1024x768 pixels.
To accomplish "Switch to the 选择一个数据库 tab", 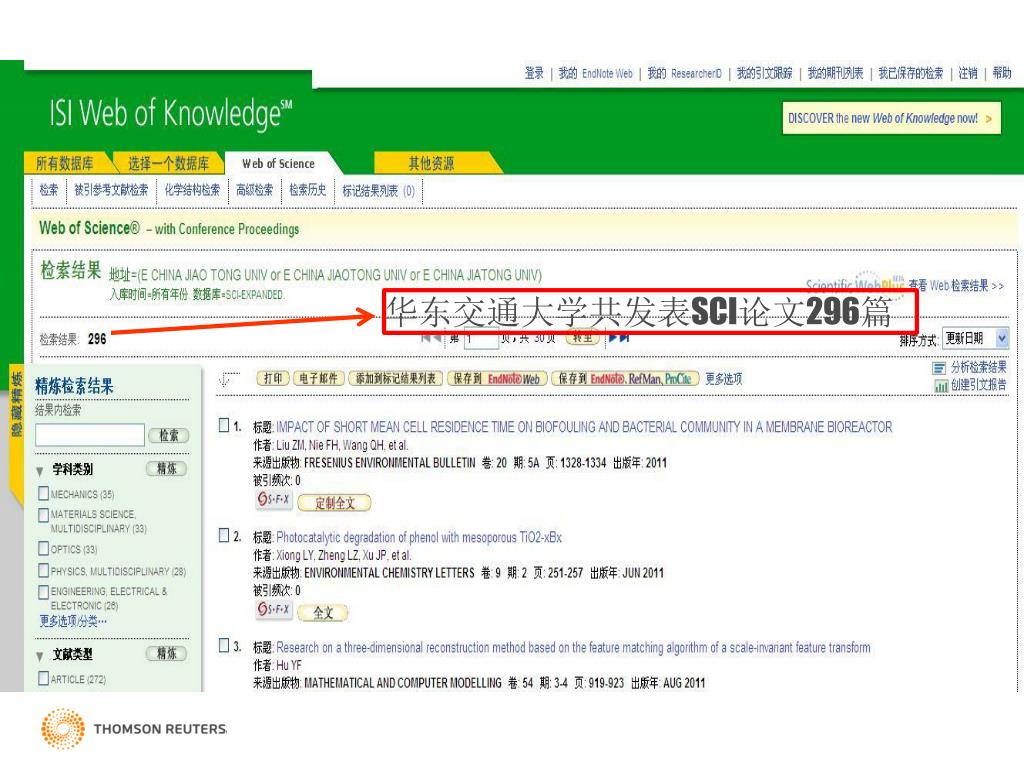I will click(x=168, y=163).
